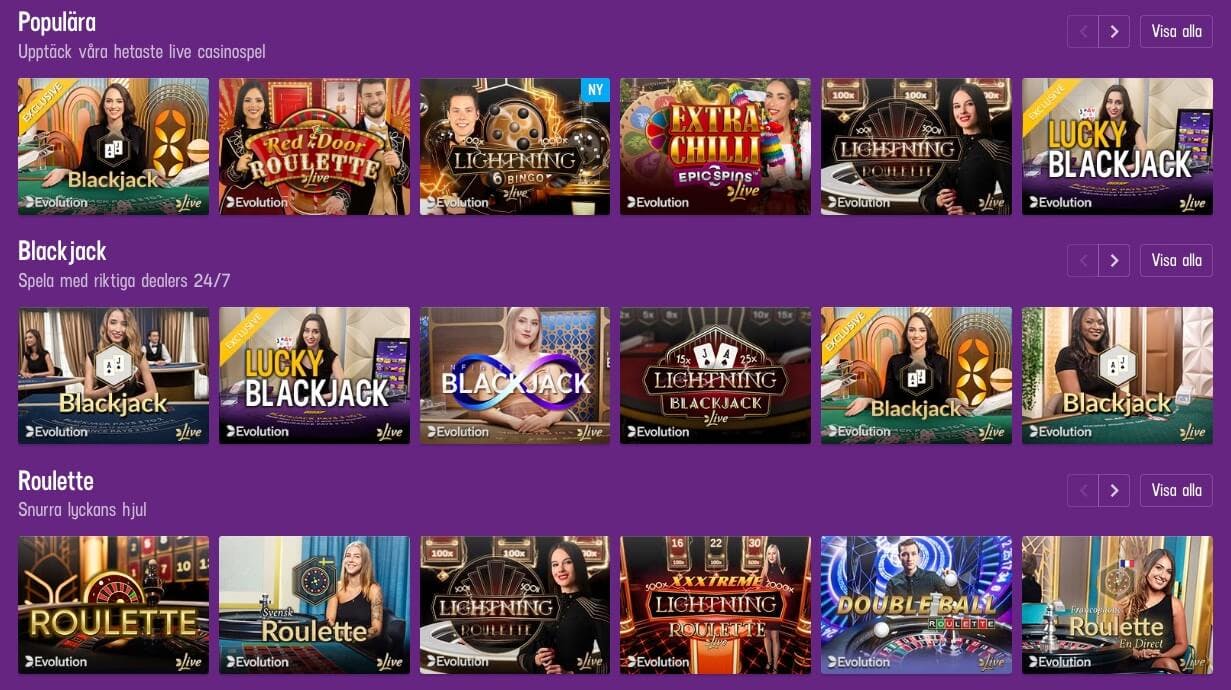Launch the Infinite Blackjack game
1231x690 pixels.
tap(515, 375)
